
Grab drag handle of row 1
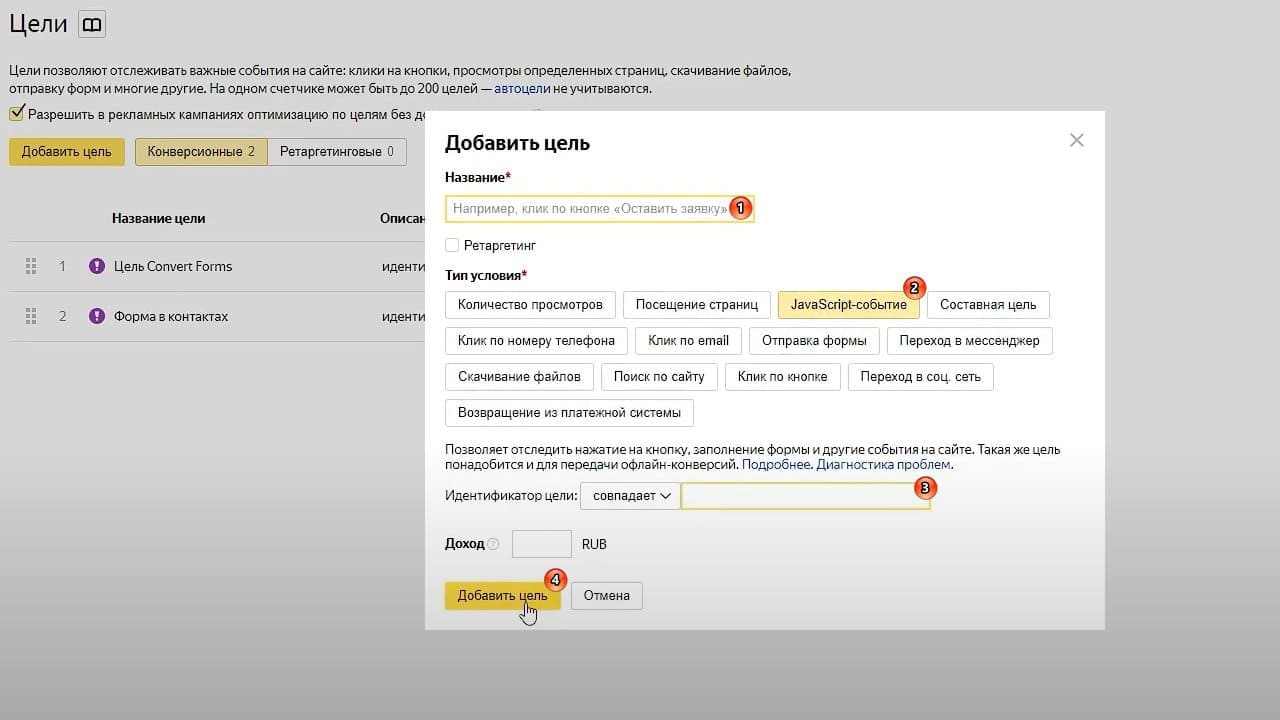[x=31, y=266]
